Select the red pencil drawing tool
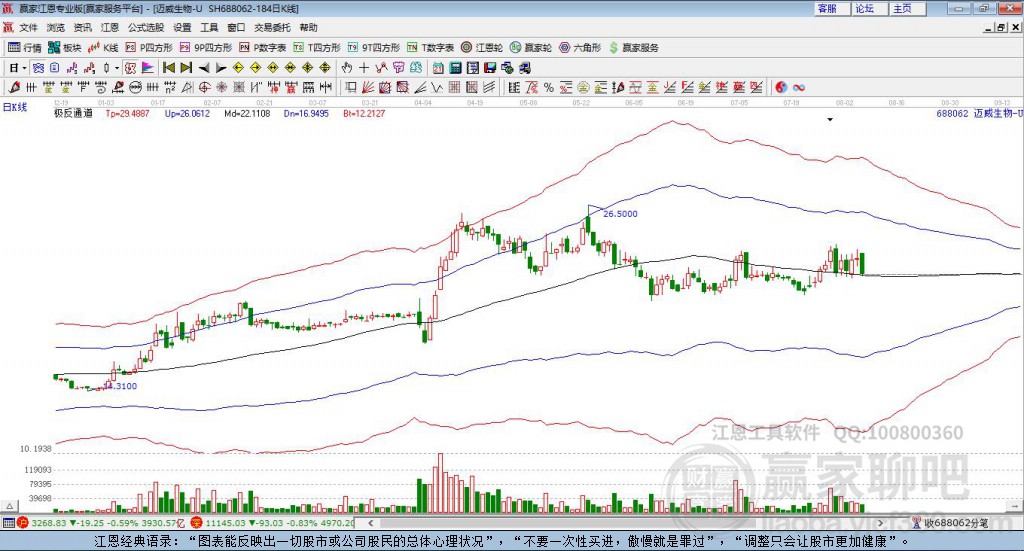 (x=13, y=87)
